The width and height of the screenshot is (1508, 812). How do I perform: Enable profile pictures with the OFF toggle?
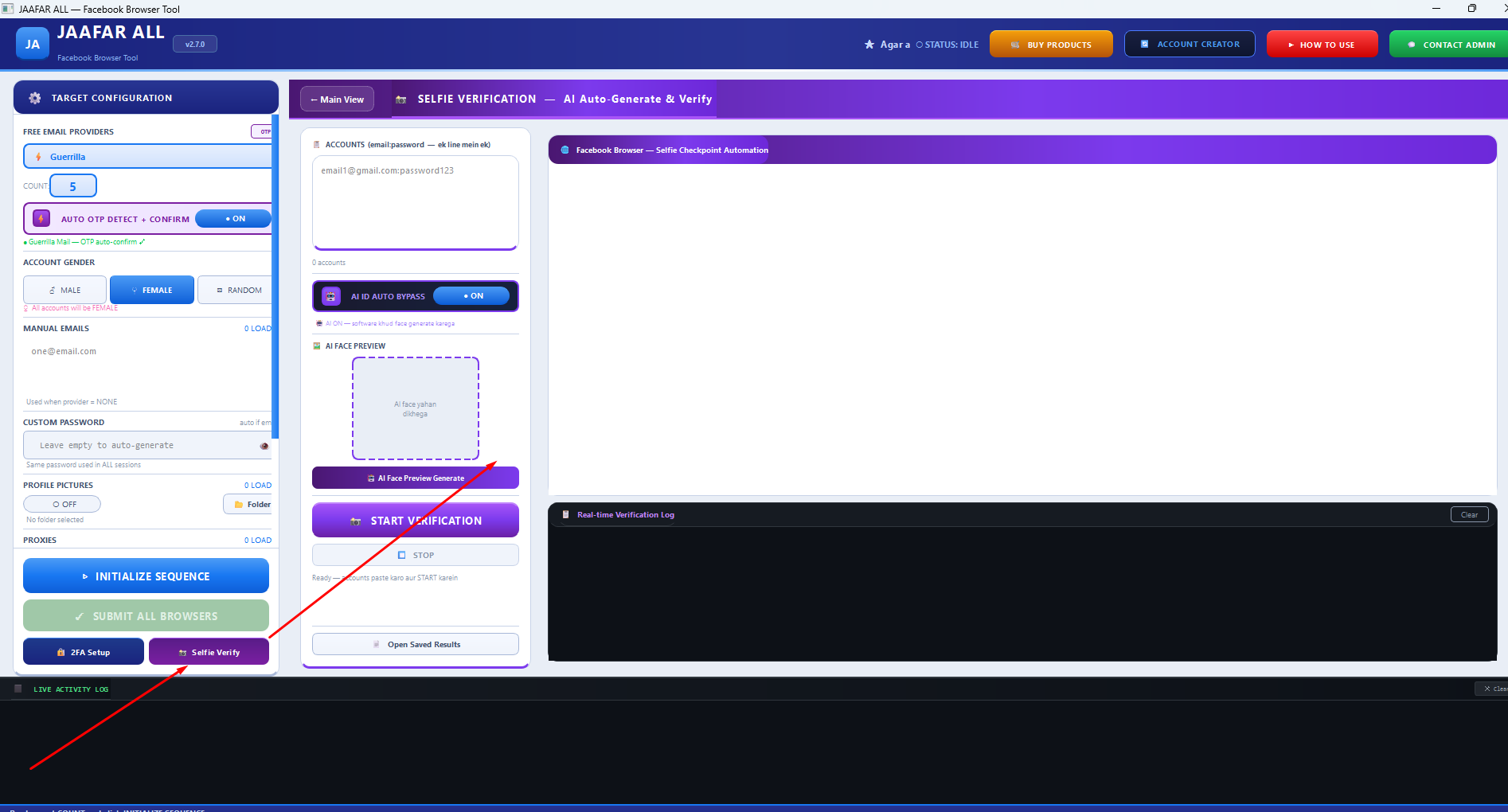click(62, 504)
